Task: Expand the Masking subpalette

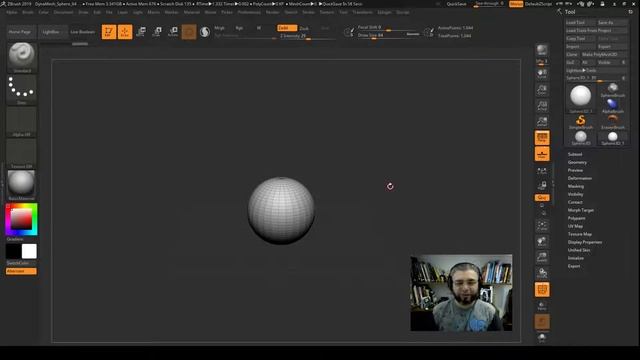Action: point(576,186)
